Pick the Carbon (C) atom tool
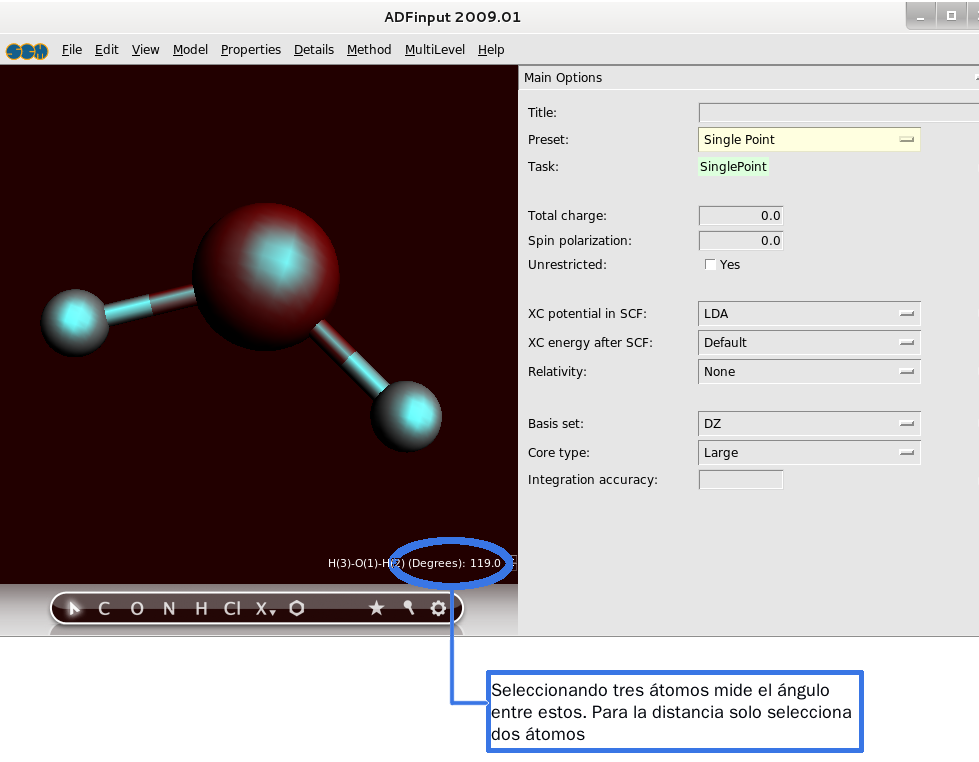This screenshot has width=979, height=762. tap(104, 608)
